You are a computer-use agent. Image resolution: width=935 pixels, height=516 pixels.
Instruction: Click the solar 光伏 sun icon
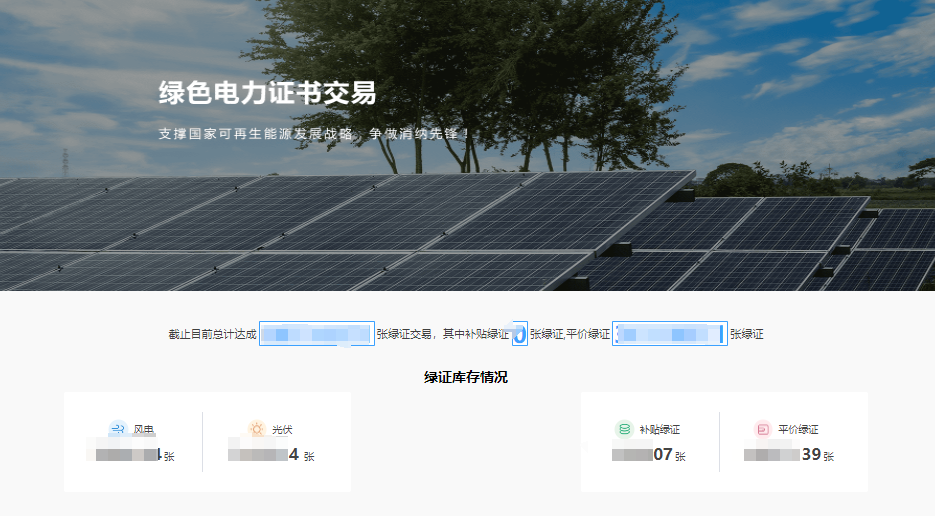257,429
